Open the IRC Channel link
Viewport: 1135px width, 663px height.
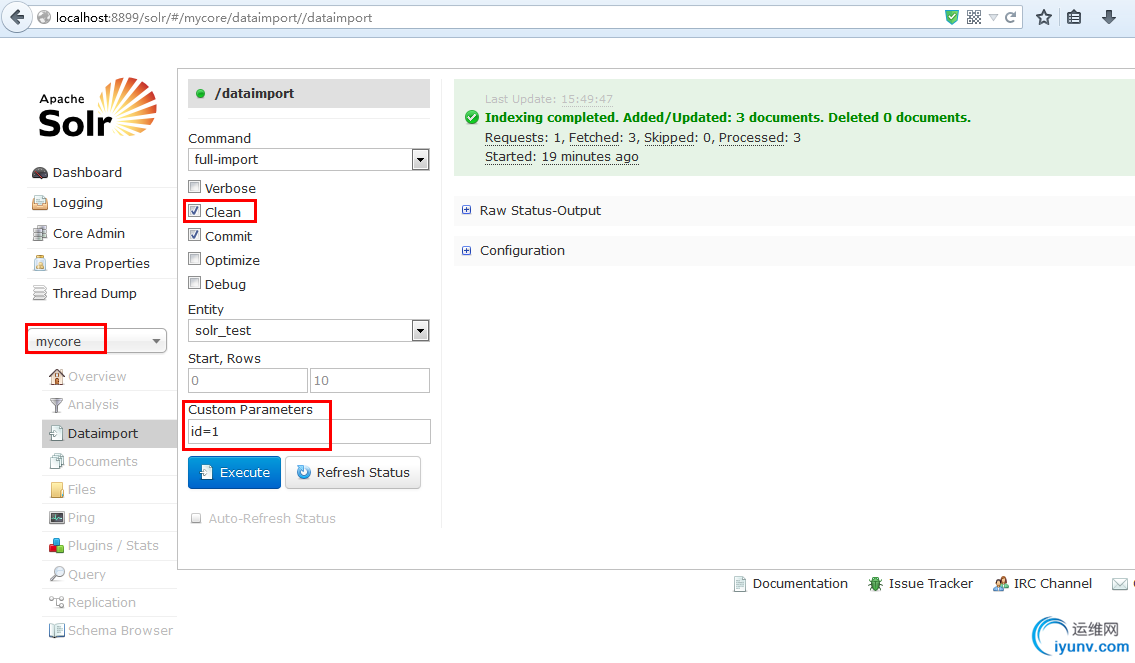click(1052, 583)
